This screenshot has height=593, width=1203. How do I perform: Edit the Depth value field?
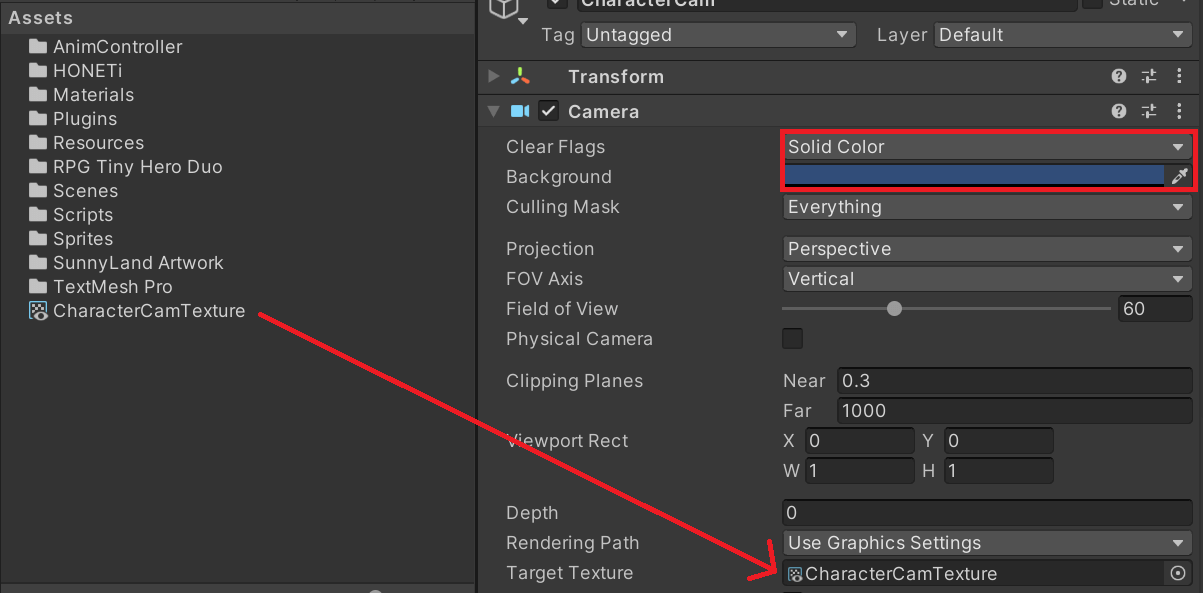coord(987,513)
